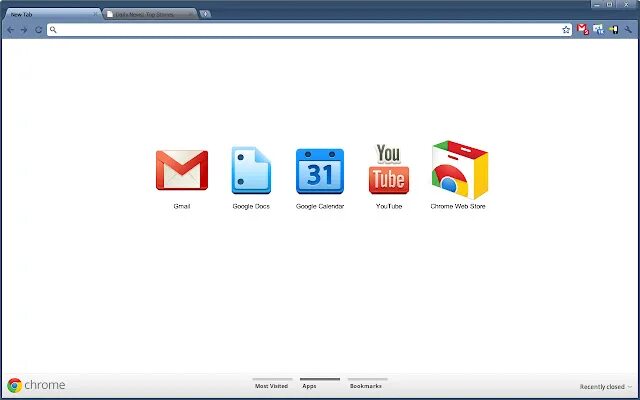
Task: Click the Gmail label text
Action: point(182,206)
